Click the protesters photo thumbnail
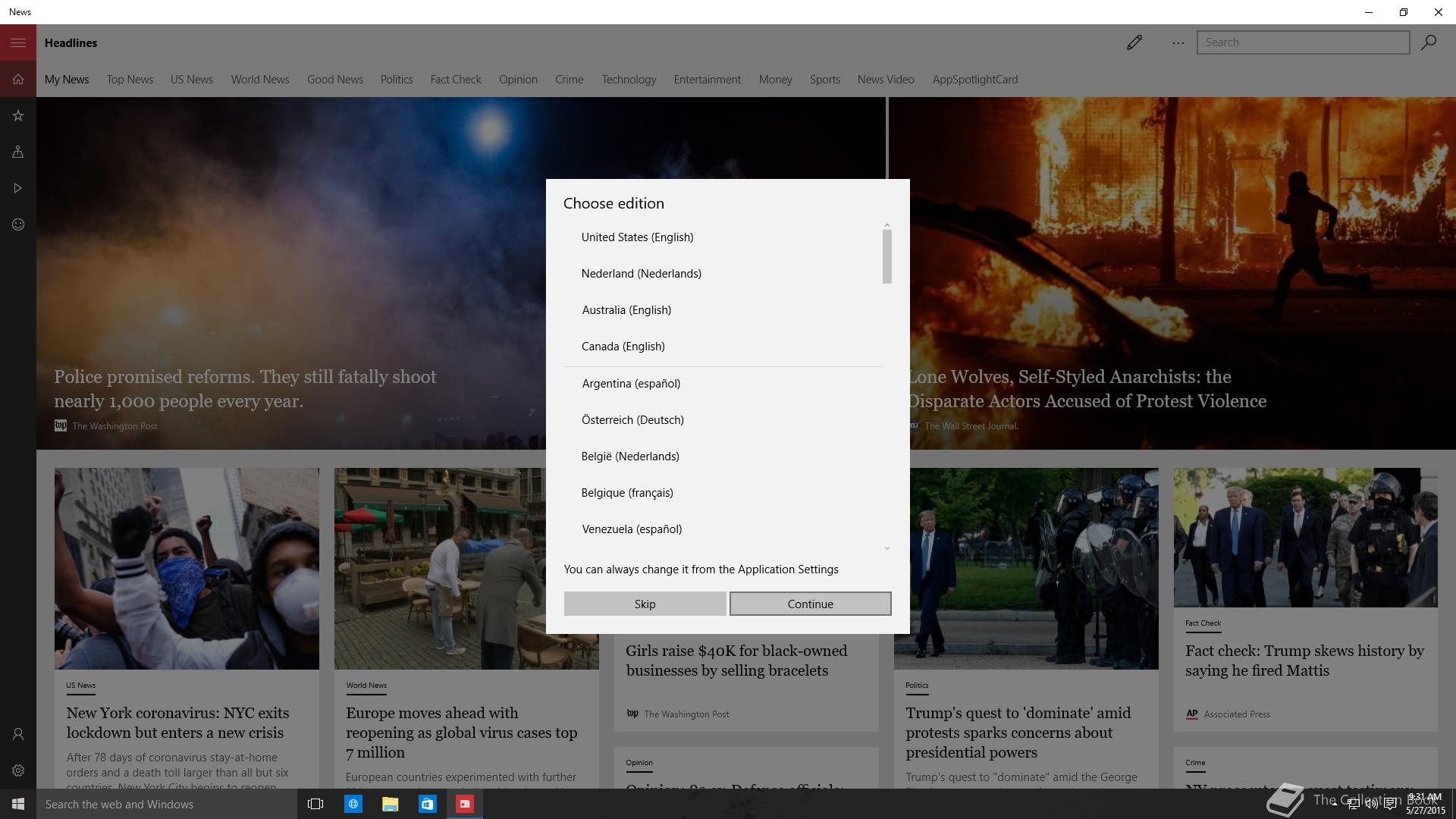The width and height of the screenshot is (1456, 819). click(187, 569)
